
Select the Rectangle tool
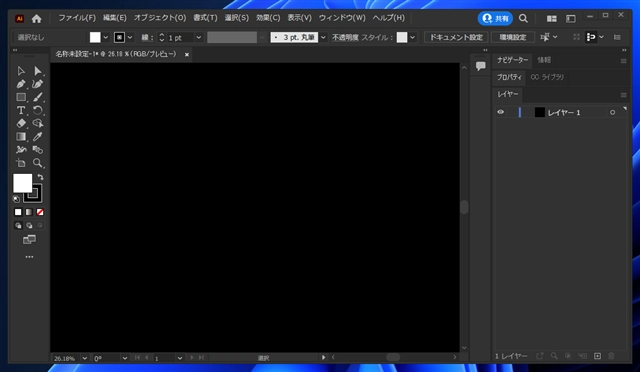pos(21,97)
